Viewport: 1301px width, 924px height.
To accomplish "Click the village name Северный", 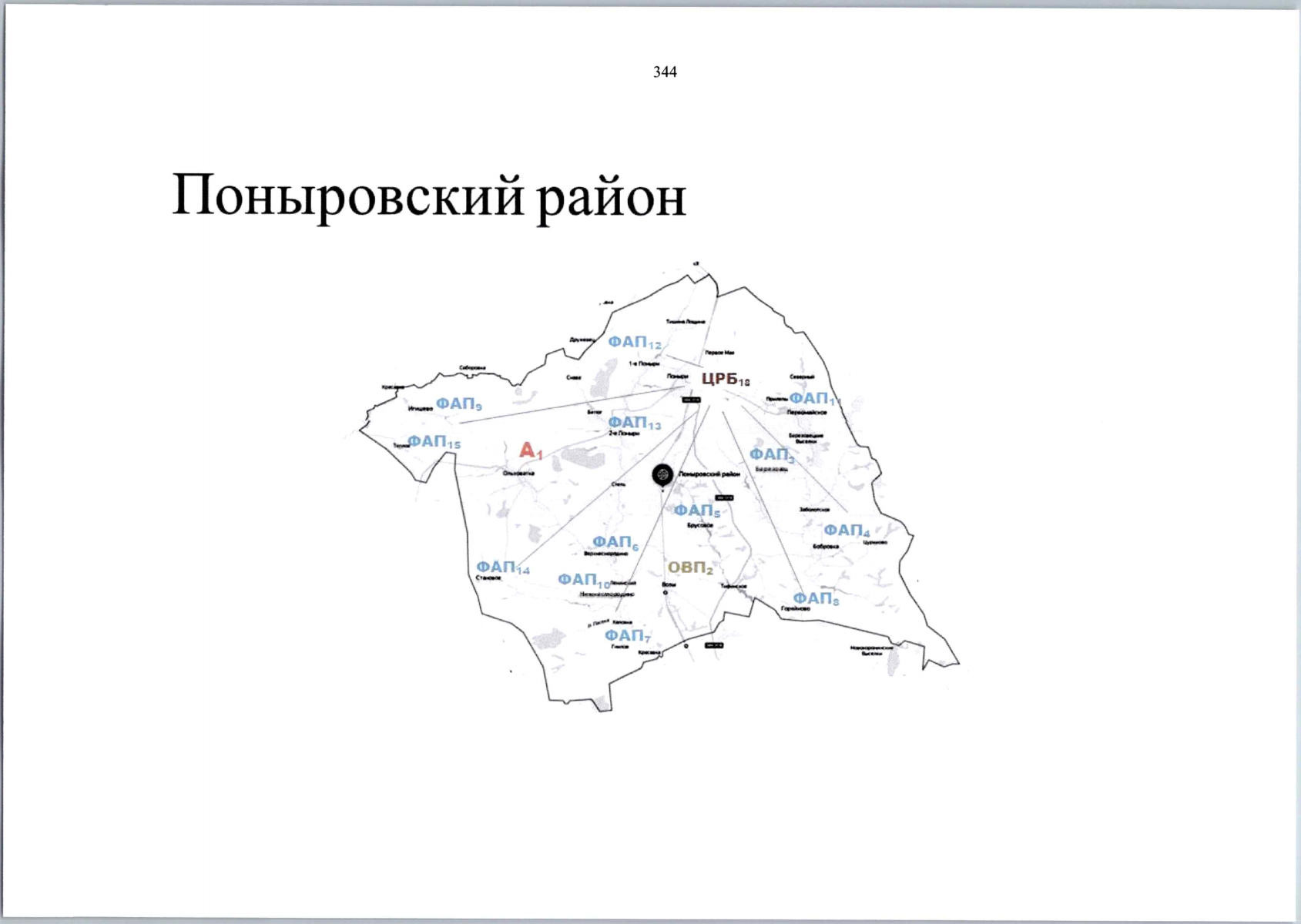I will 802,377.
